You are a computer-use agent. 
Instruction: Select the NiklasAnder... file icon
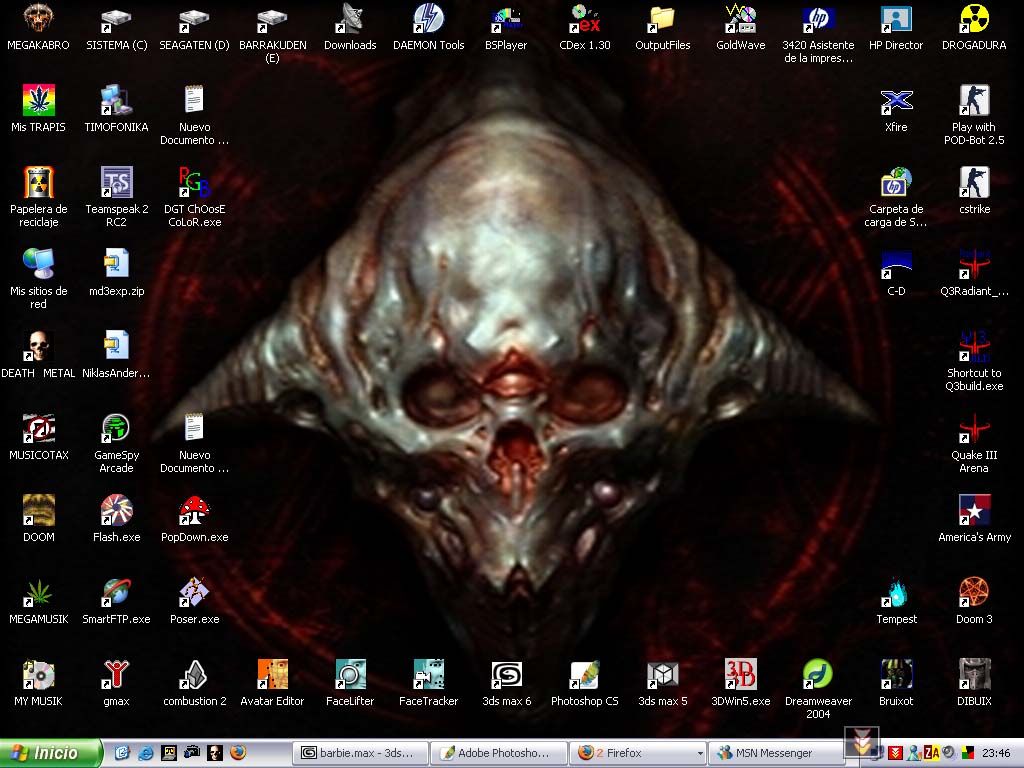[116, 346]
